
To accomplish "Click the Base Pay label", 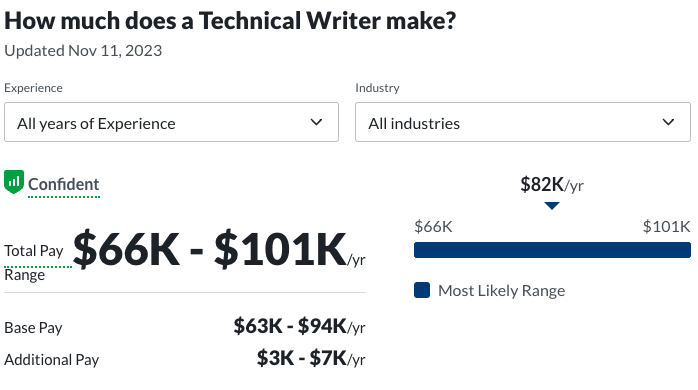I will click(33, 328).
